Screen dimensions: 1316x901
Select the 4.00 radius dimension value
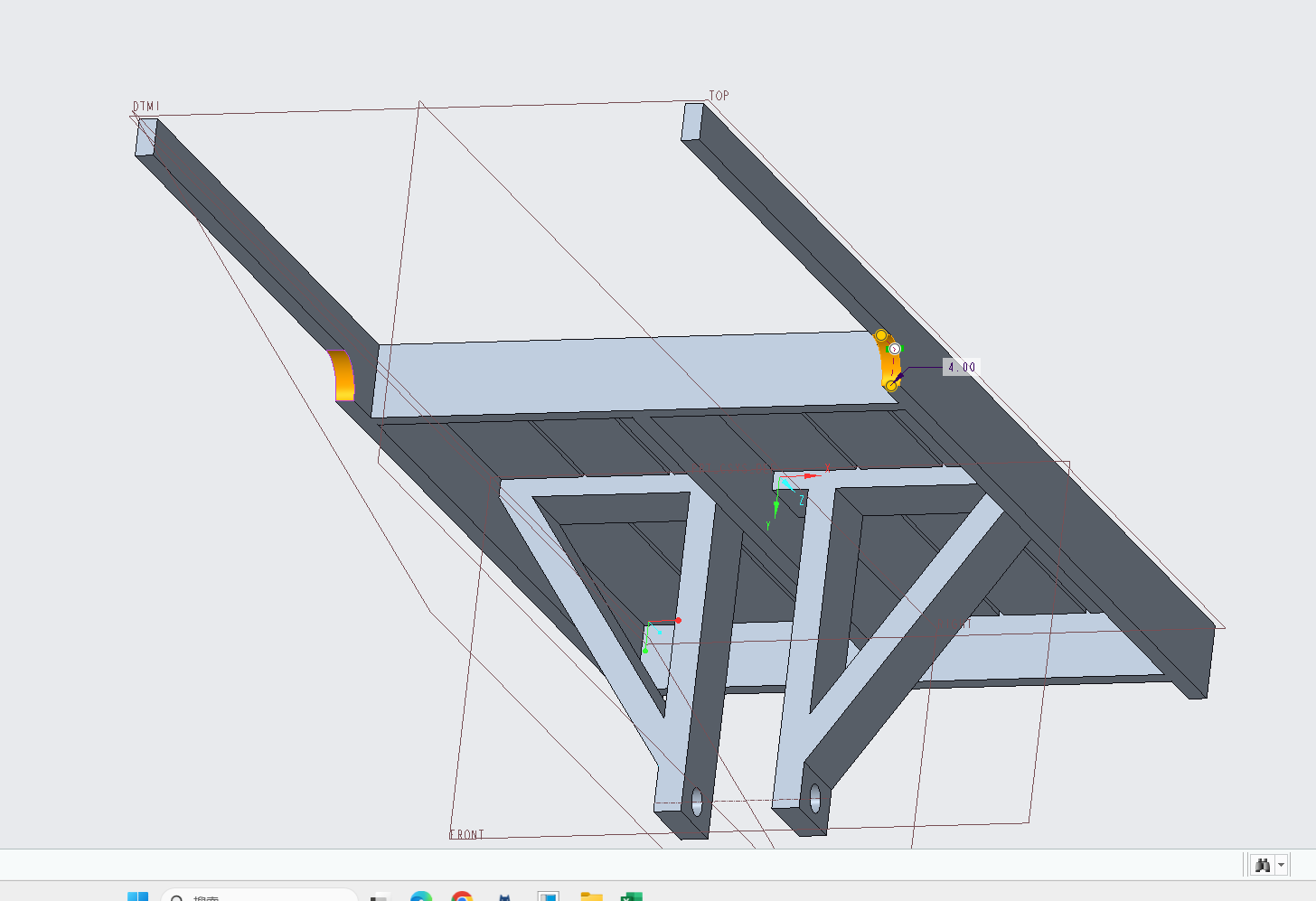[x=962, y=367]
